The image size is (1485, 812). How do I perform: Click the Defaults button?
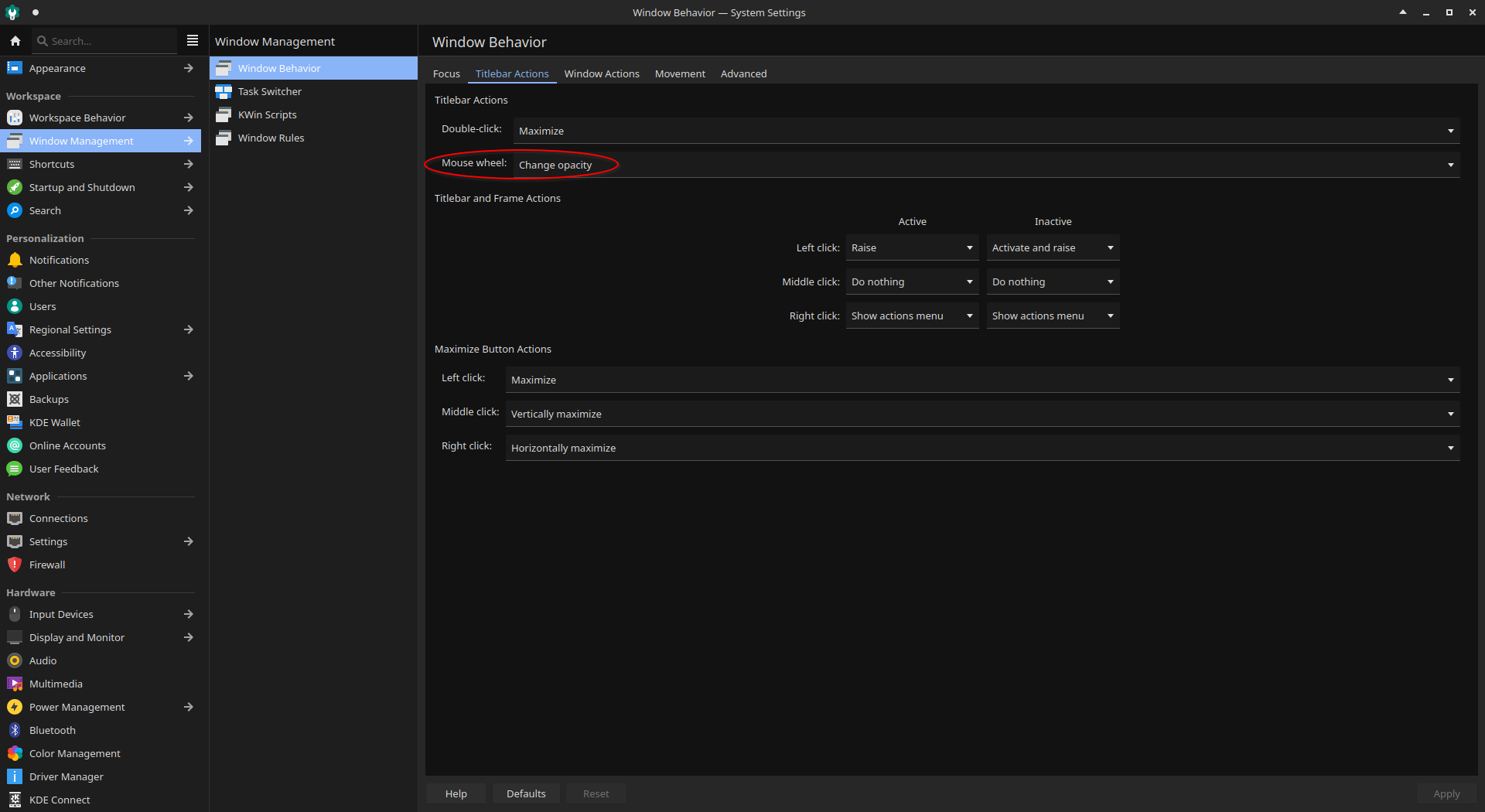526,793
